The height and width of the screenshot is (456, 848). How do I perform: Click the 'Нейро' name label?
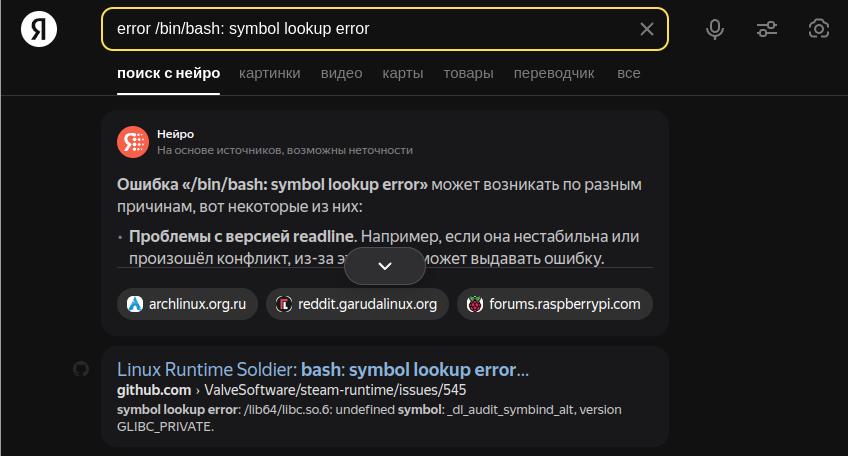[x=175, y=134]
